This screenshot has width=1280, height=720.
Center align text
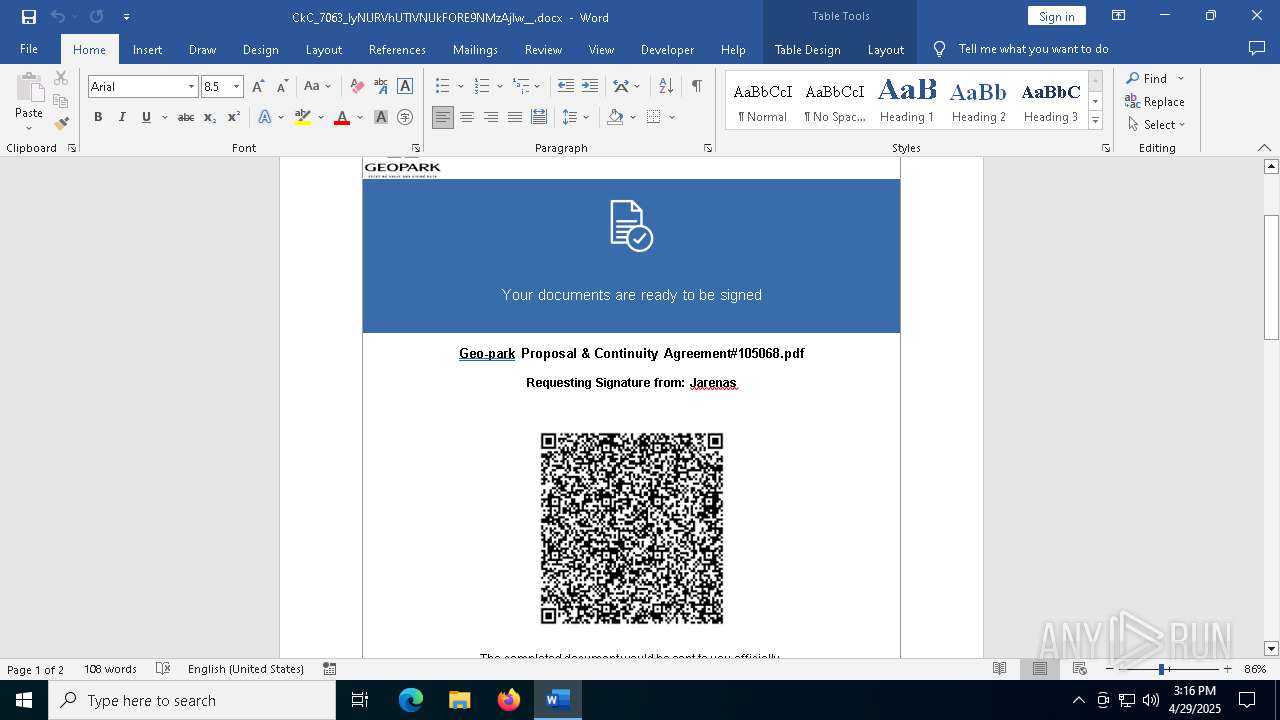(x=467, y=117)
